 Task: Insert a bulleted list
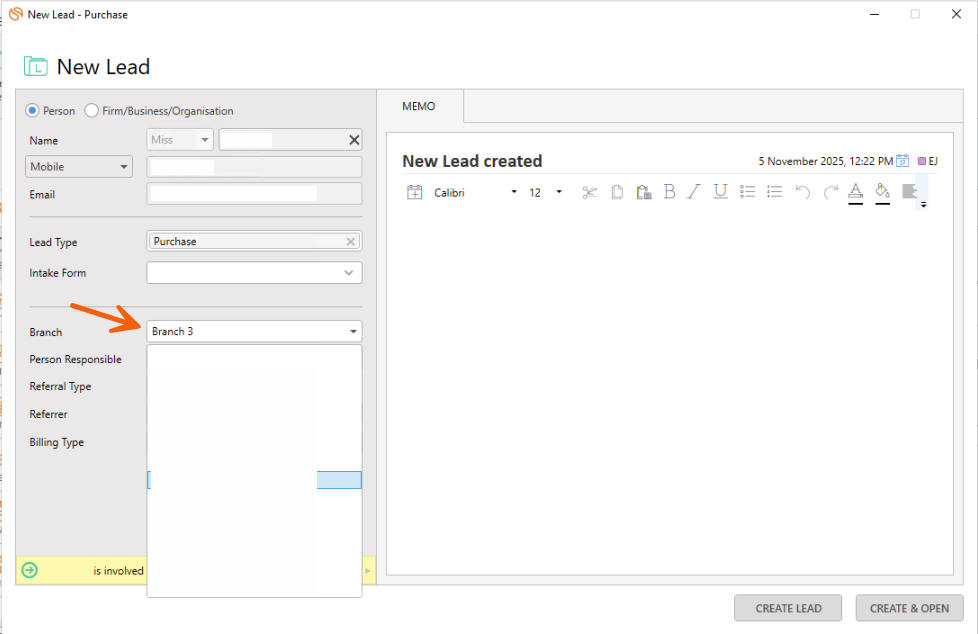[747, 192]
